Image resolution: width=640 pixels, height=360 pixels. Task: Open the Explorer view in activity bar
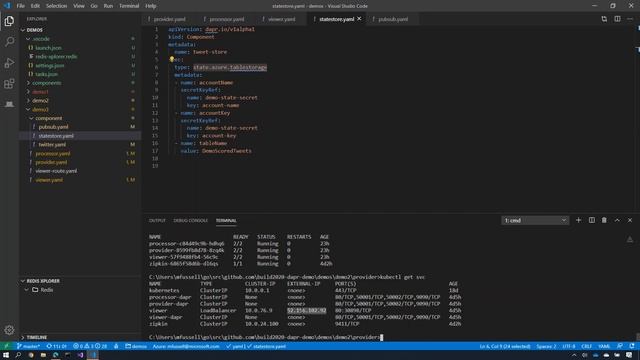(x=9, y=21)
